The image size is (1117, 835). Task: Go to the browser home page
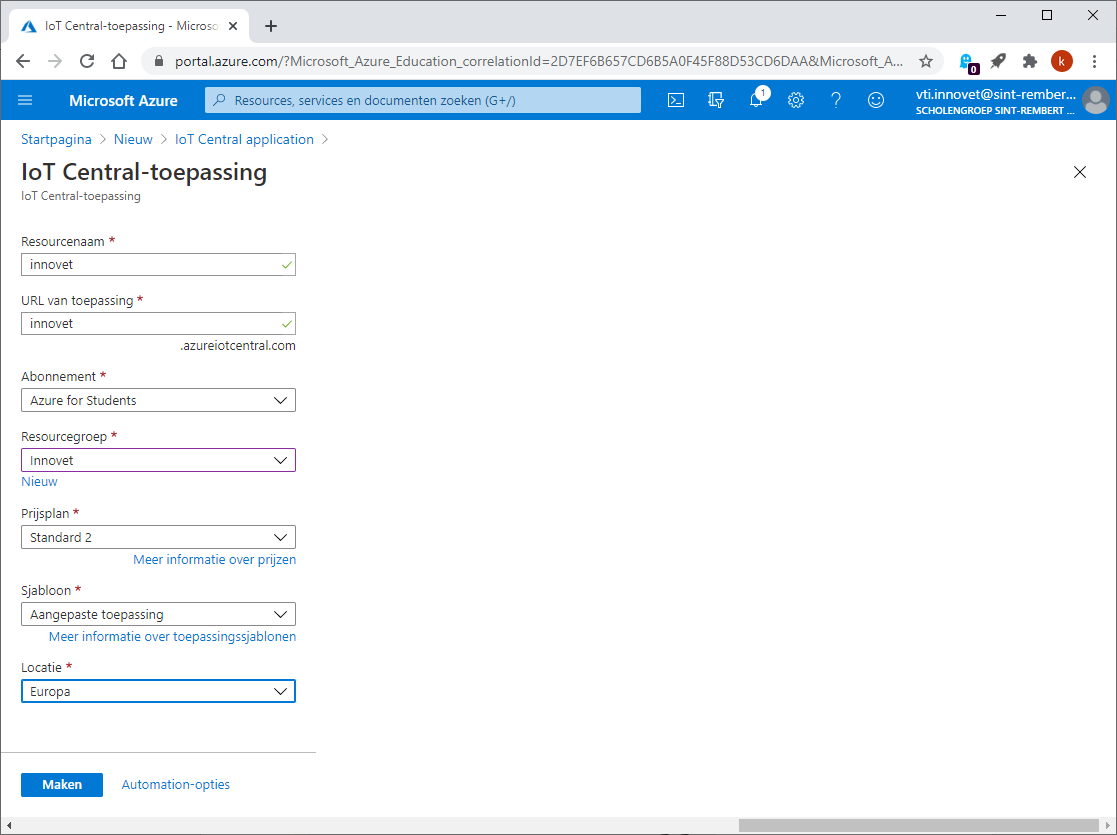click(x=119, y=61)
